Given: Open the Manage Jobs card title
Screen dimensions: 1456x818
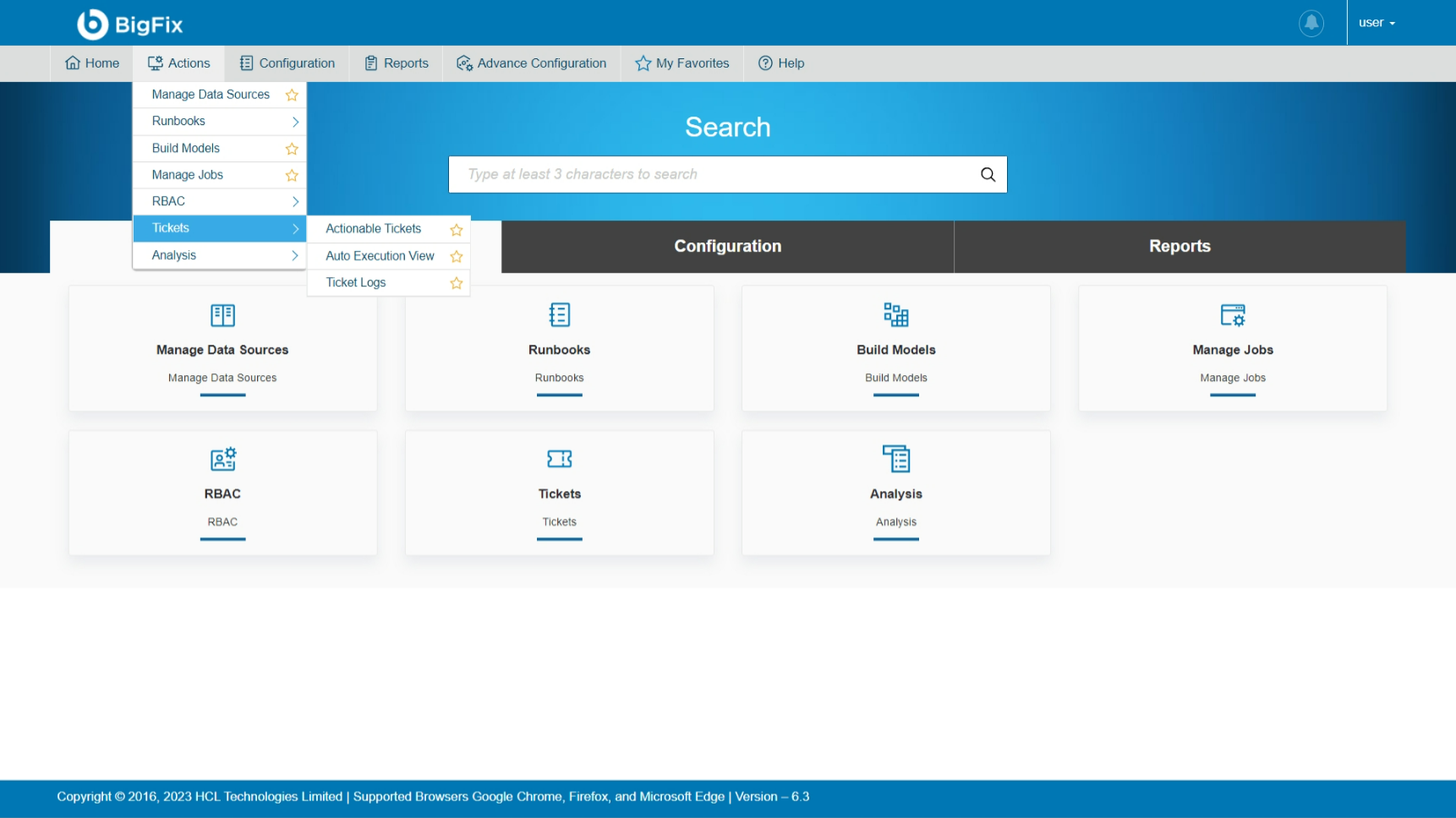Looking at the screenshot, I should pyautogui.click(x=1233, y=350).
